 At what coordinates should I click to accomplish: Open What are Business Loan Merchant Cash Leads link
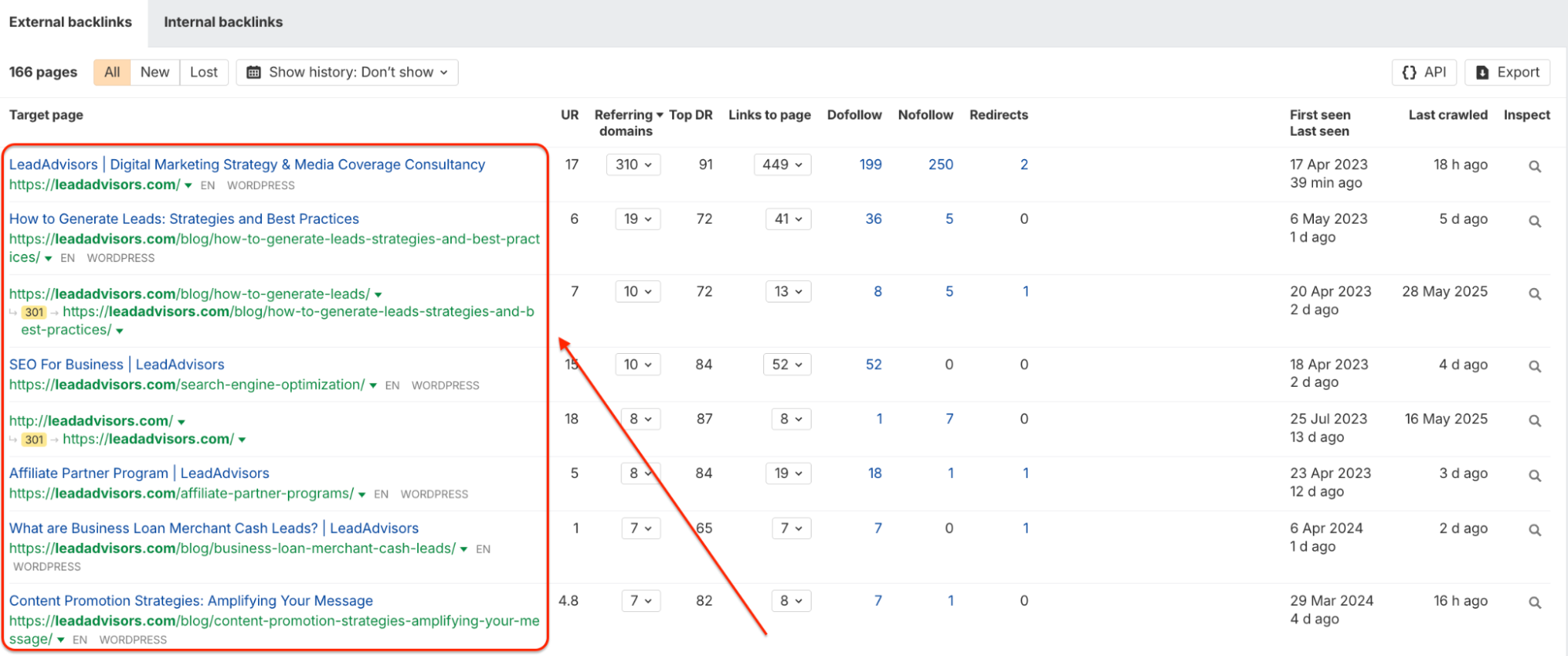pyautogui.click(x=214, y=528)
